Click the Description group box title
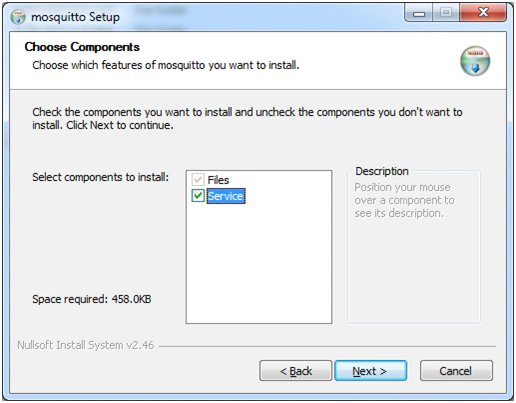 [x=382, y=171]
